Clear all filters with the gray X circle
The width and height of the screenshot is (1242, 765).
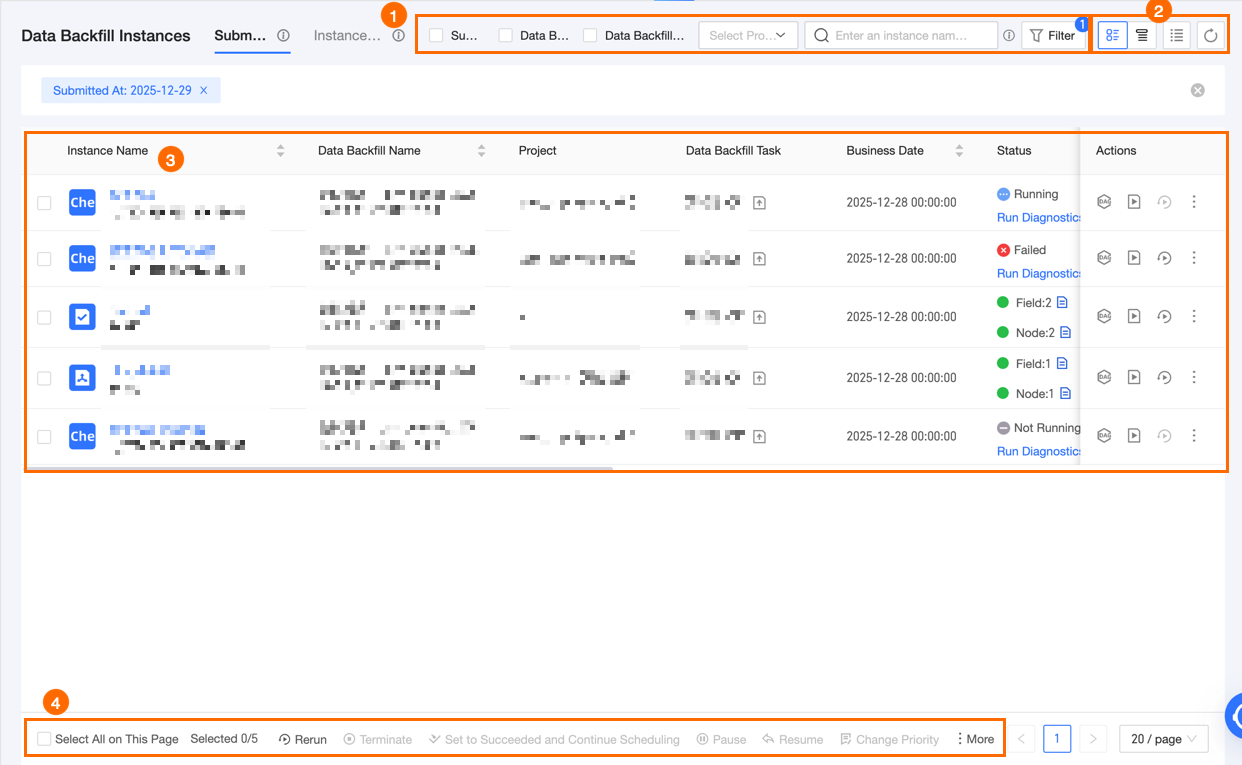1198,90
